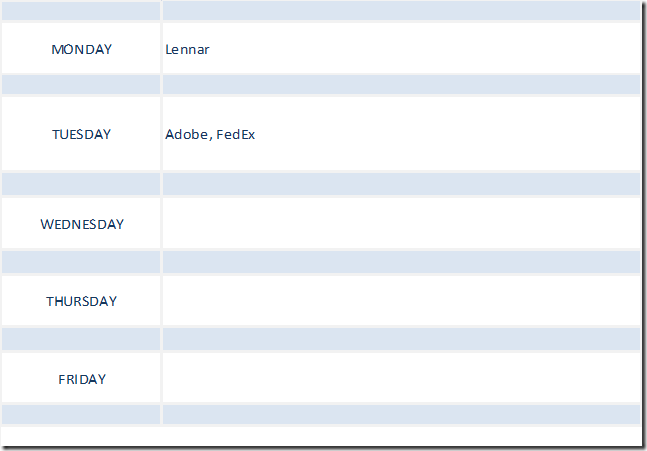
Task: Click the WEDNESDAY day label
Action: coord(82,224)
